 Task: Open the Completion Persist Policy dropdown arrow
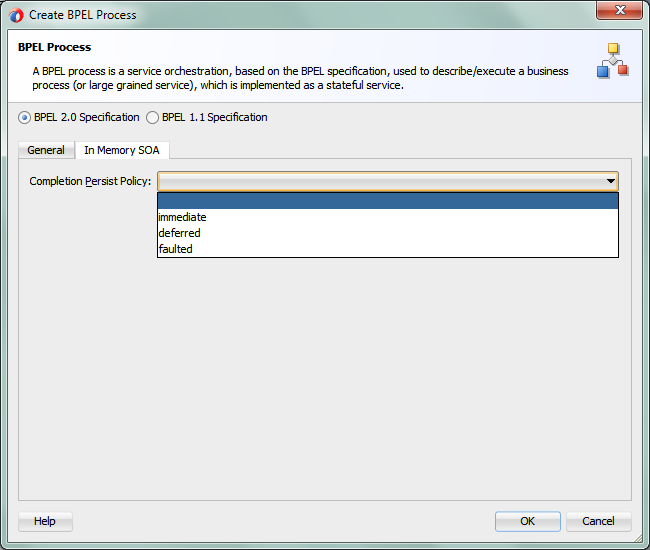(x=610, y=181)
